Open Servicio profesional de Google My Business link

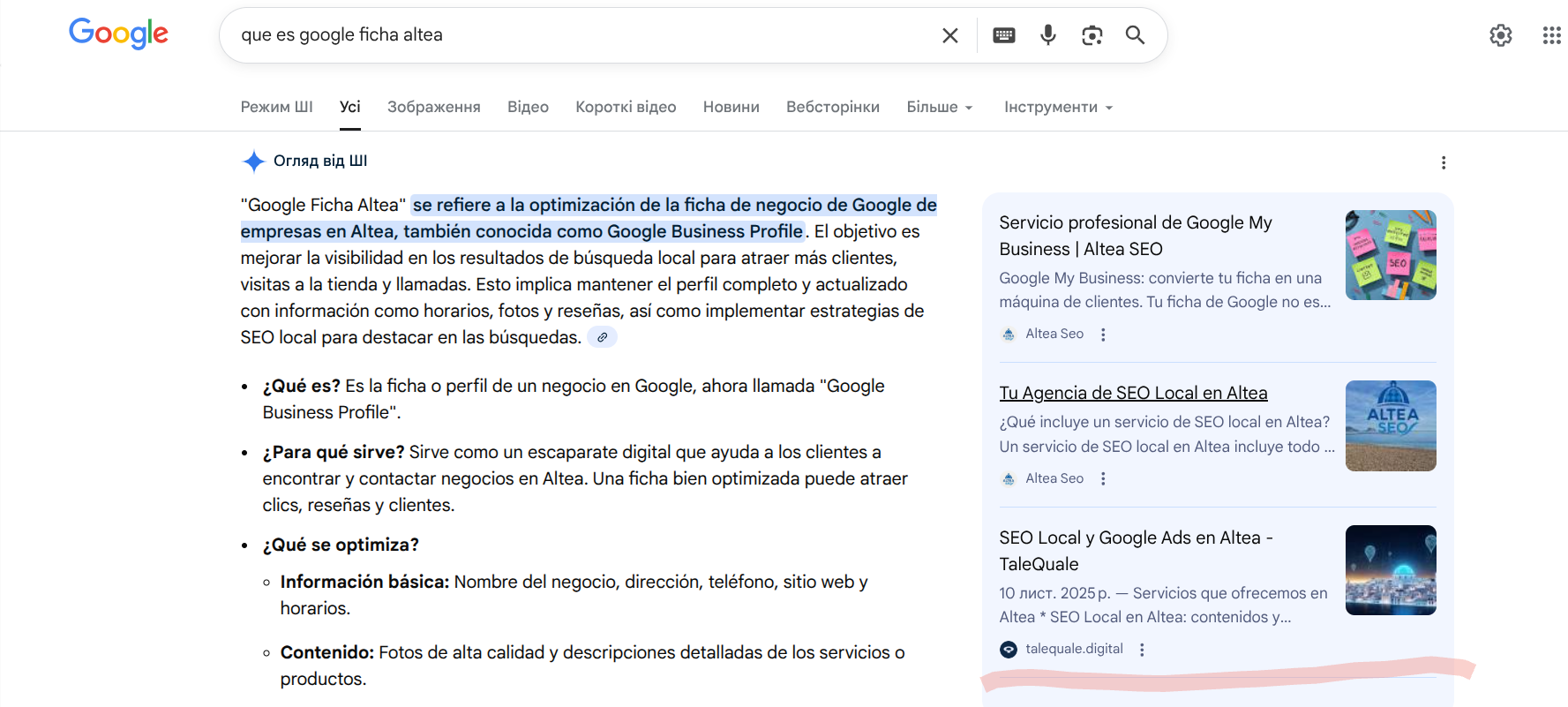pyautogui.click(x=1136, y=236)
